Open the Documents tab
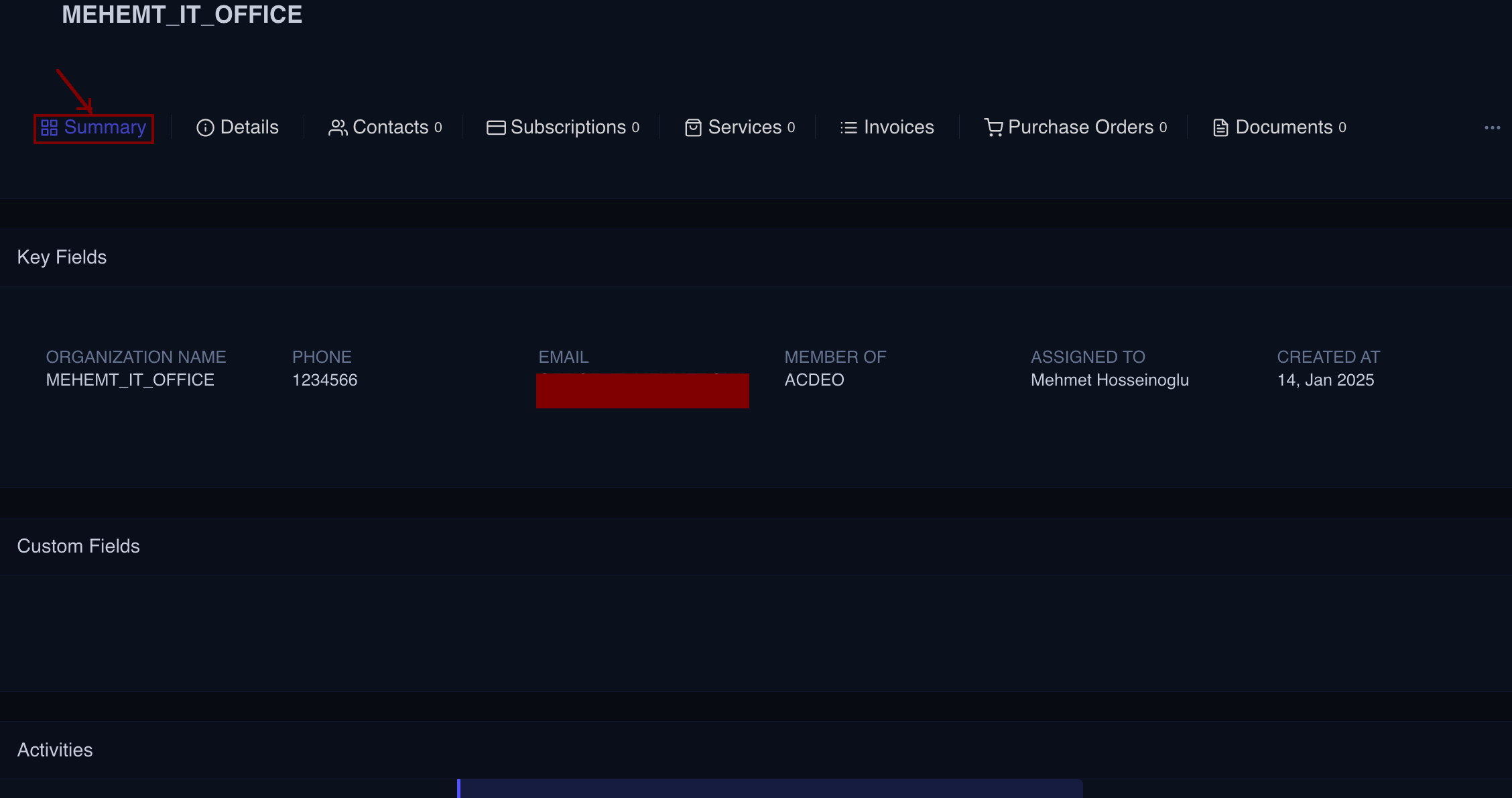 [x=1283, y=127]
